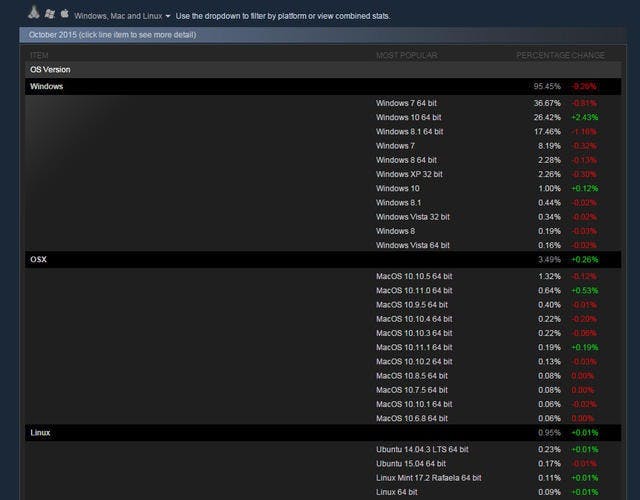Screen dimensions: 640x500
Task: Select the Windows category row
Action: pos(323,87)
